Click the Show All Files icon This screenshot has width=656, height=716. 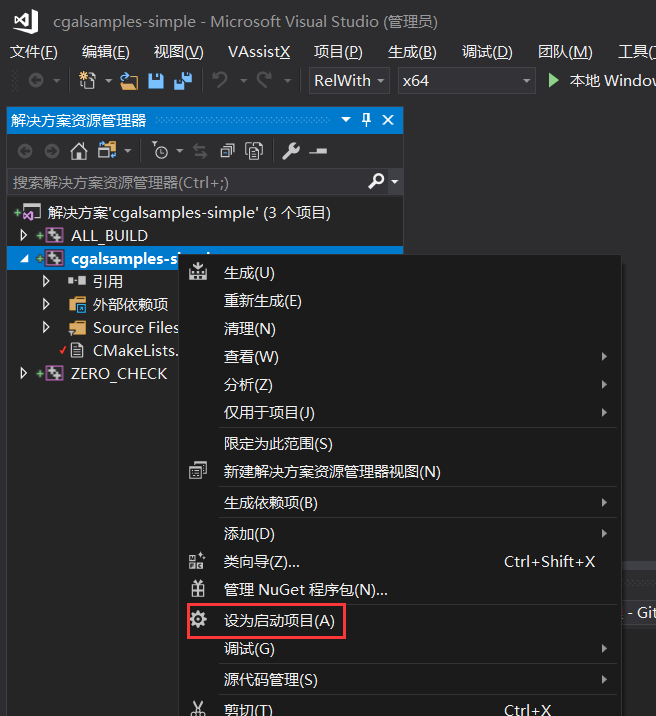254,151
